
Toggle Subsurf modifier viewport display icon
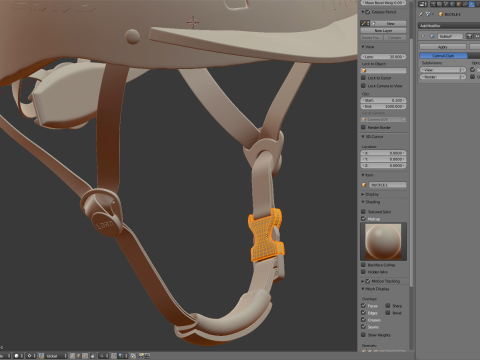[477, 36]
